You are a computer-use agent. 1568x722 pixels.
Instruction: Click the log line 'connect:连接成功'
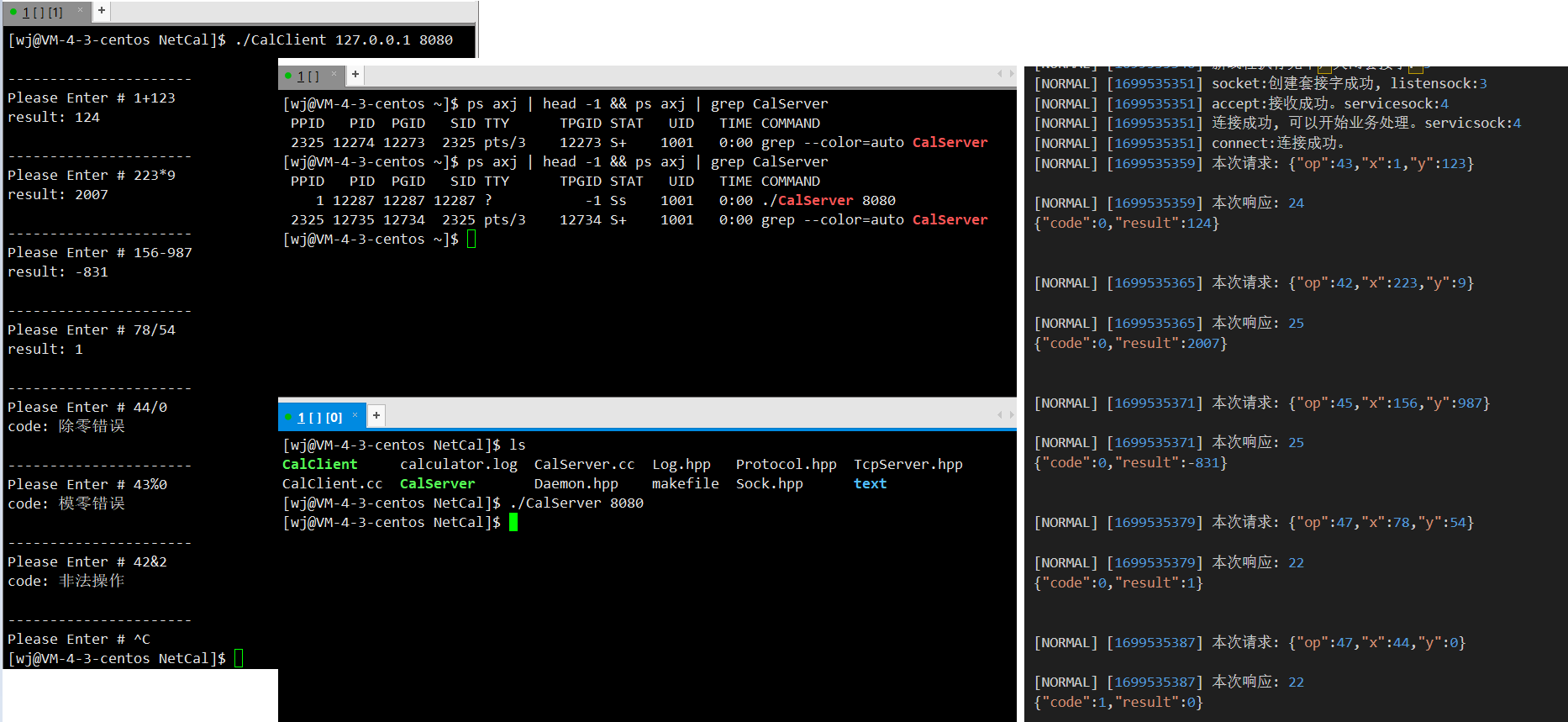[1190, 144]
